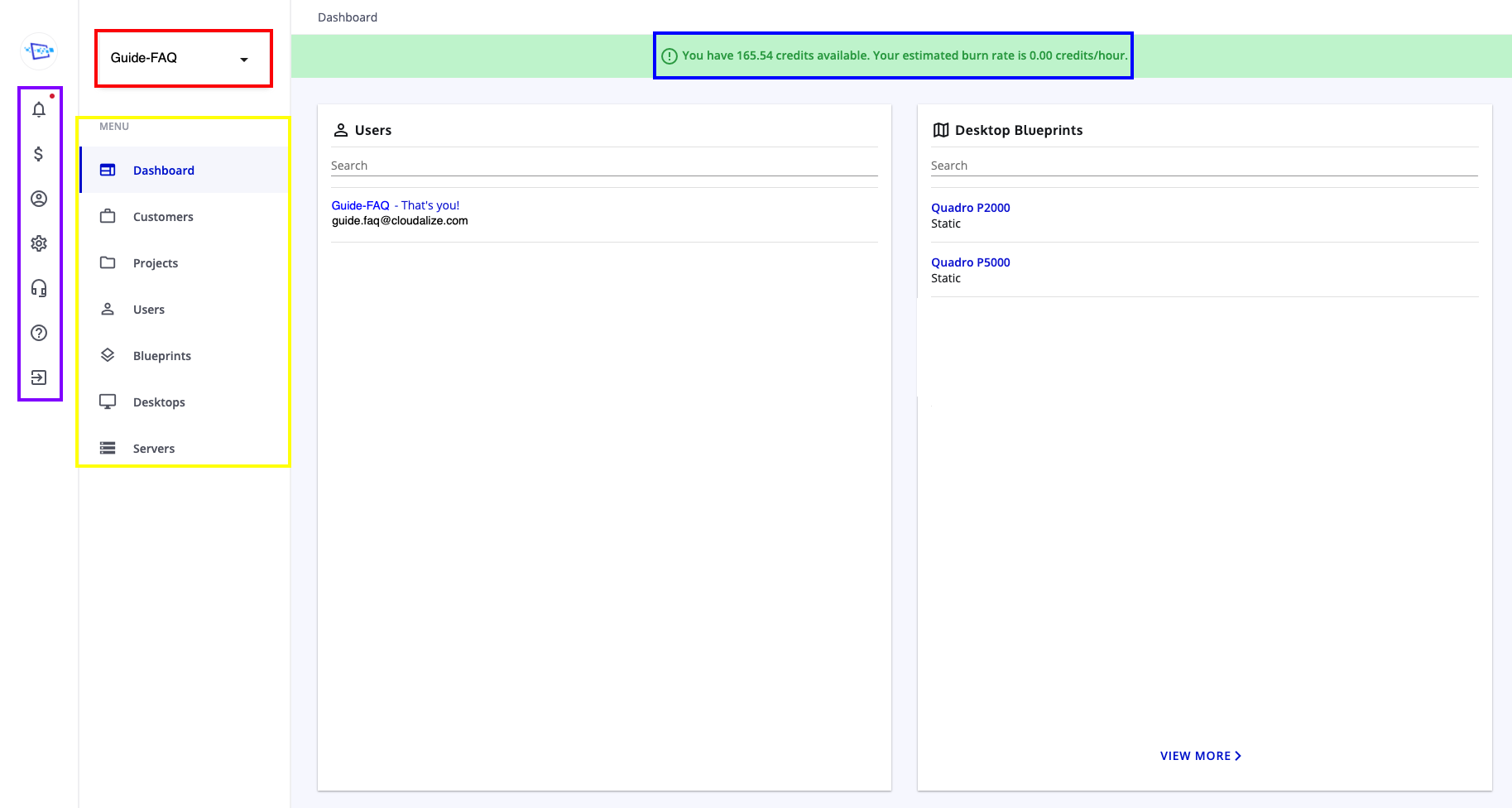The image size is (1512, 808).
Task: Open the help question mark icon
Action: [39, 333]
